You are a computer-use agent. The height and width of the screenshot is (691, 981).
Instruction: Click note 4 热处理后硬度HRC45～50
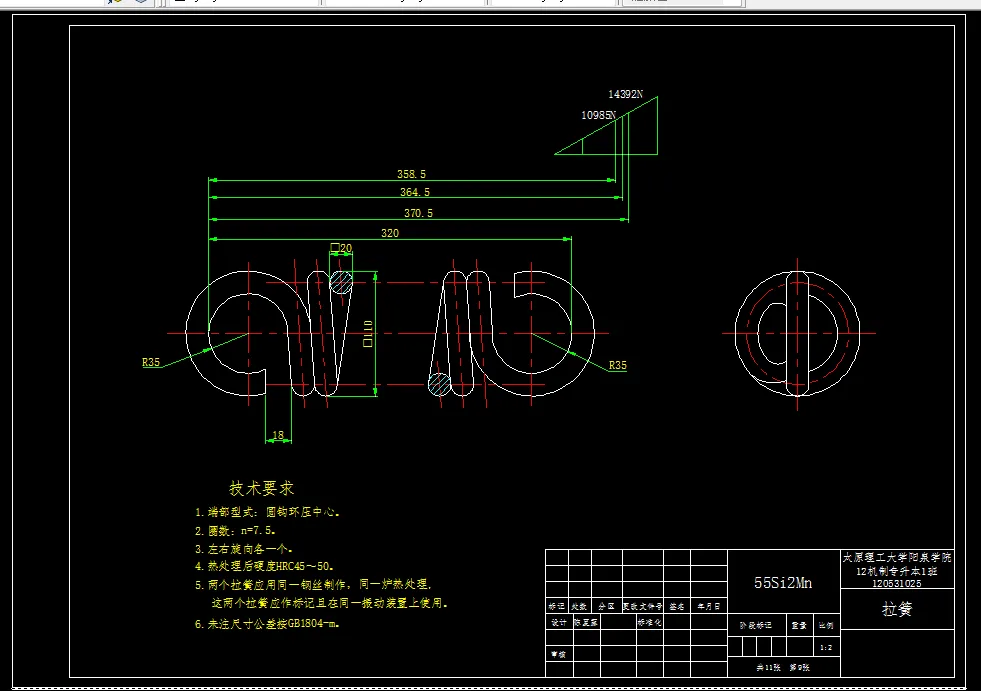click(x=264, y=566)
